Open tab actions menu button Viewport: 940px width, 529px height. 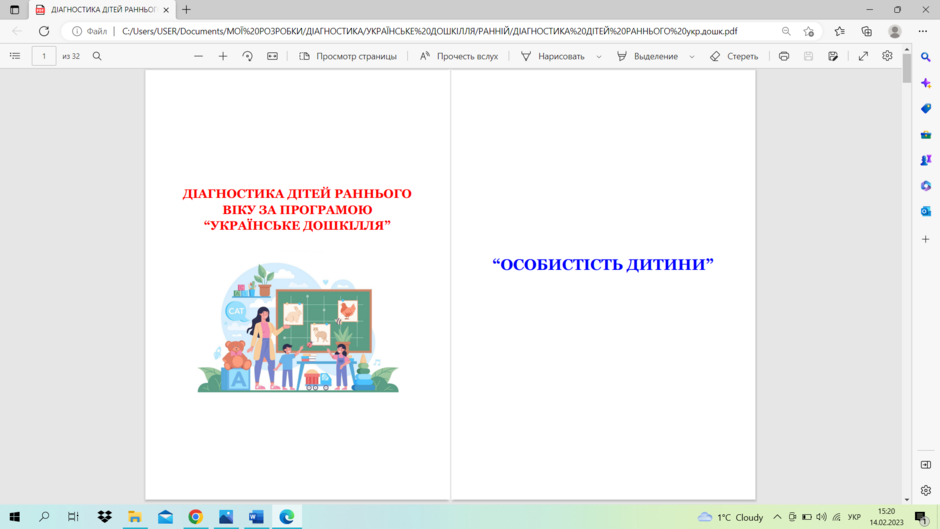point(14,10)
